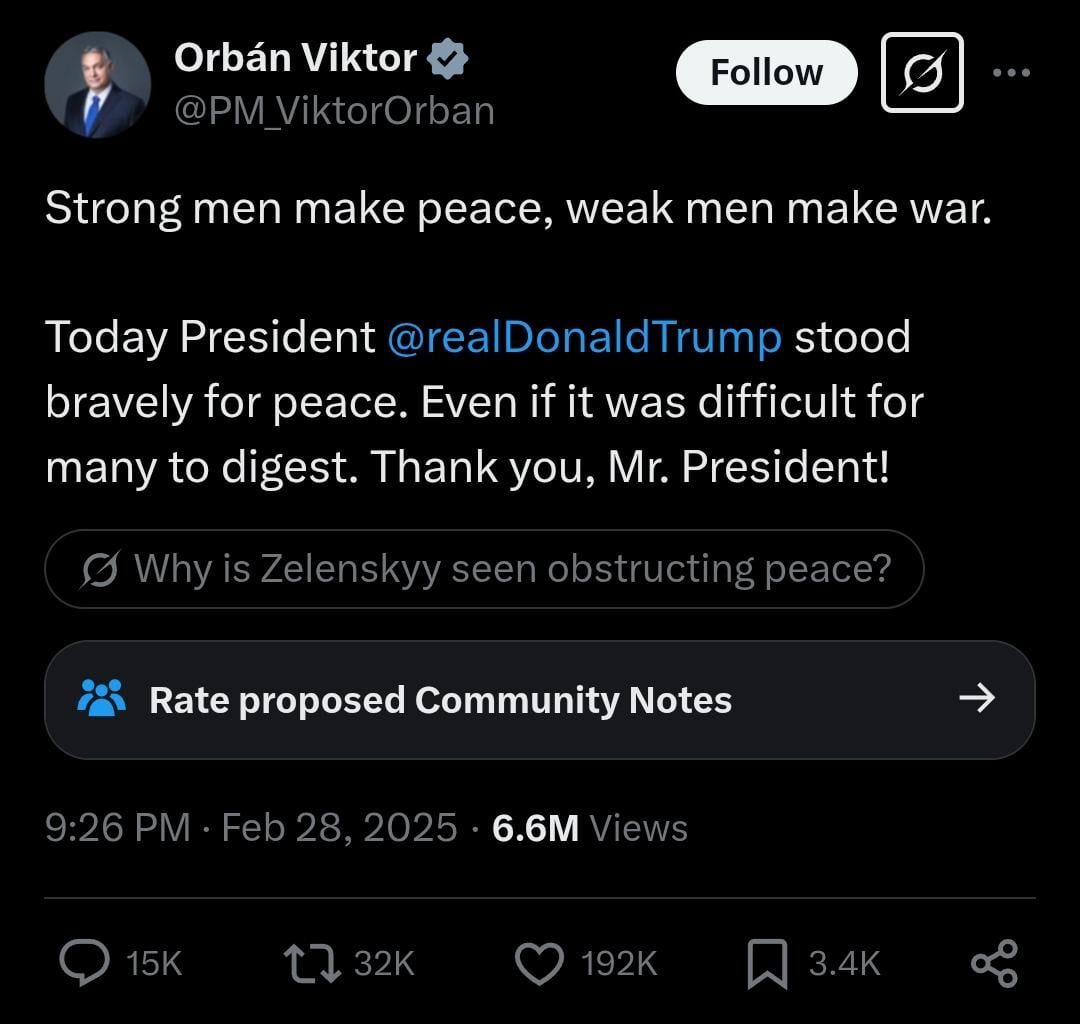Image resolution: width=1080 pixels, height=1024 pixels.
Task: Click the Grok icon in the suggested question
Action: pos(101,570)
